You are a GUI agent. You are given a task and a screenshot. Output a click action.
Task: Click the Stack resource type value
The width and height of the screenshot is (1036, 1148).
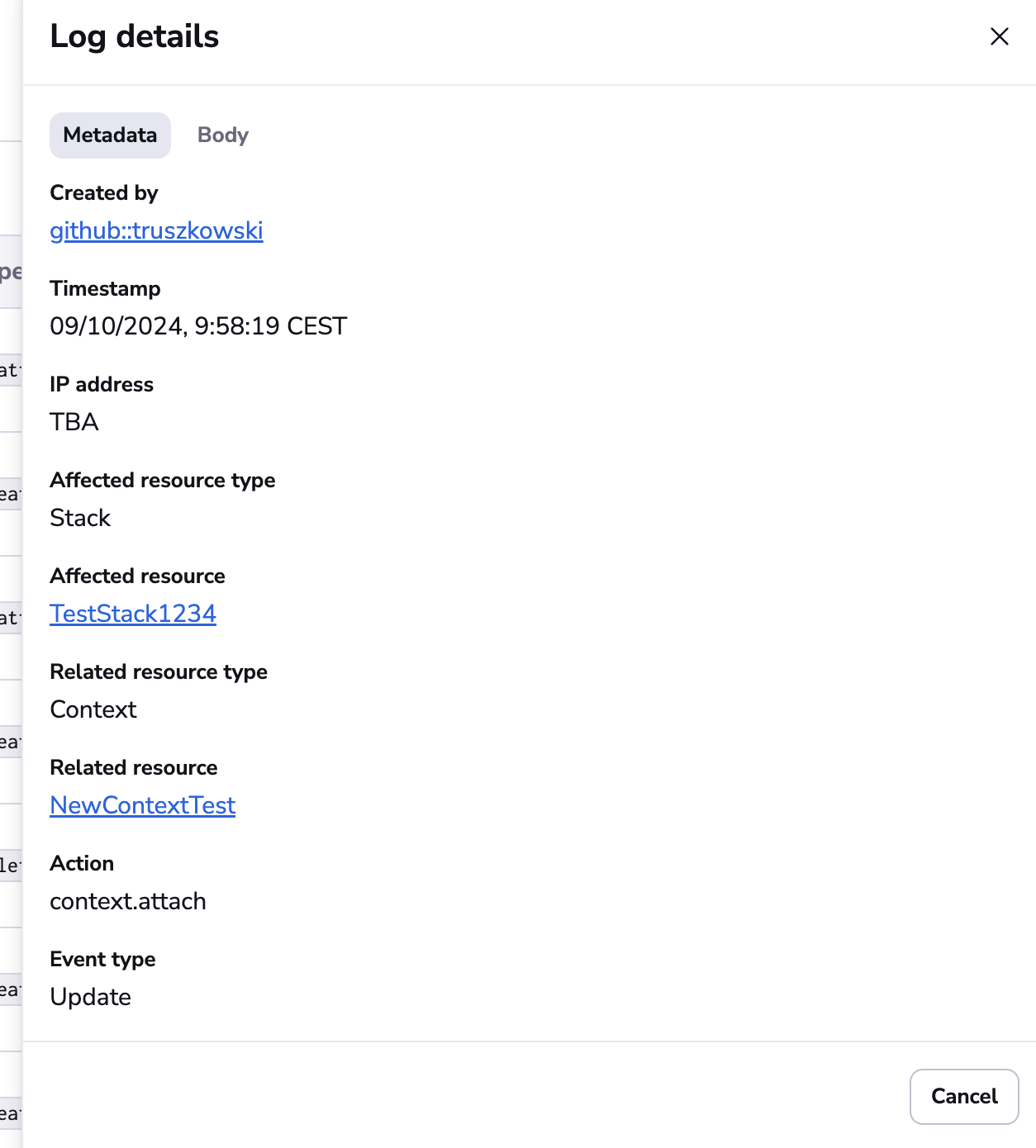(x=80, y=518)
